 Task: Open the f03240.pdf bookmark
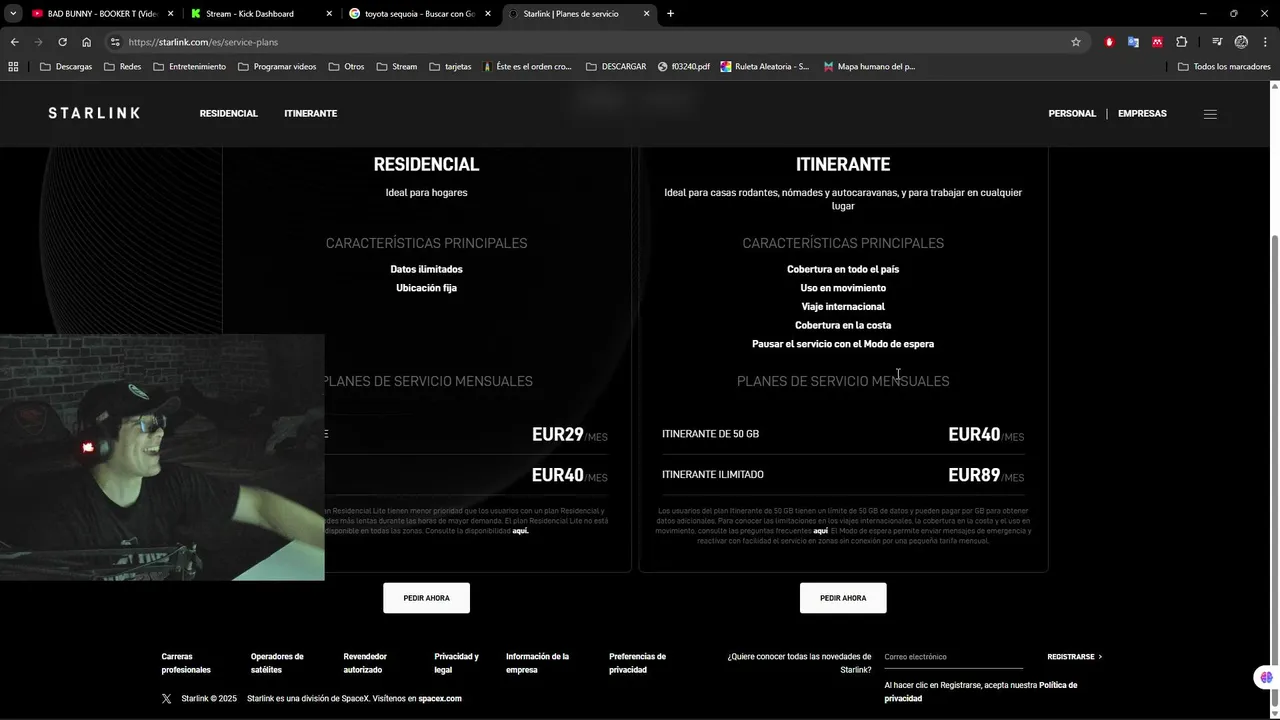684,67
